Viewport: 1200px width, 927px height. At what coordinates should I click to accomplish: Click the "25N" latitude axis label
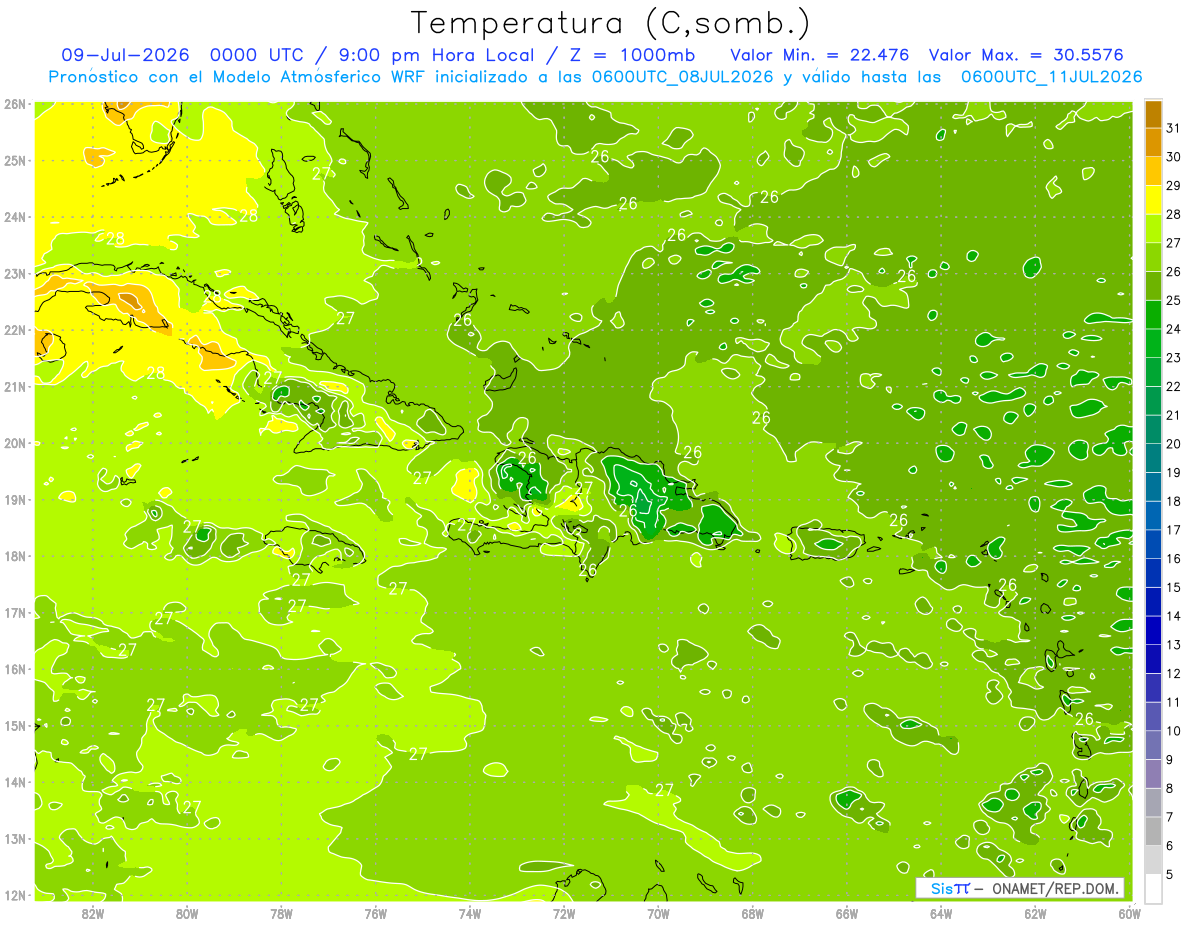point(14,160)
